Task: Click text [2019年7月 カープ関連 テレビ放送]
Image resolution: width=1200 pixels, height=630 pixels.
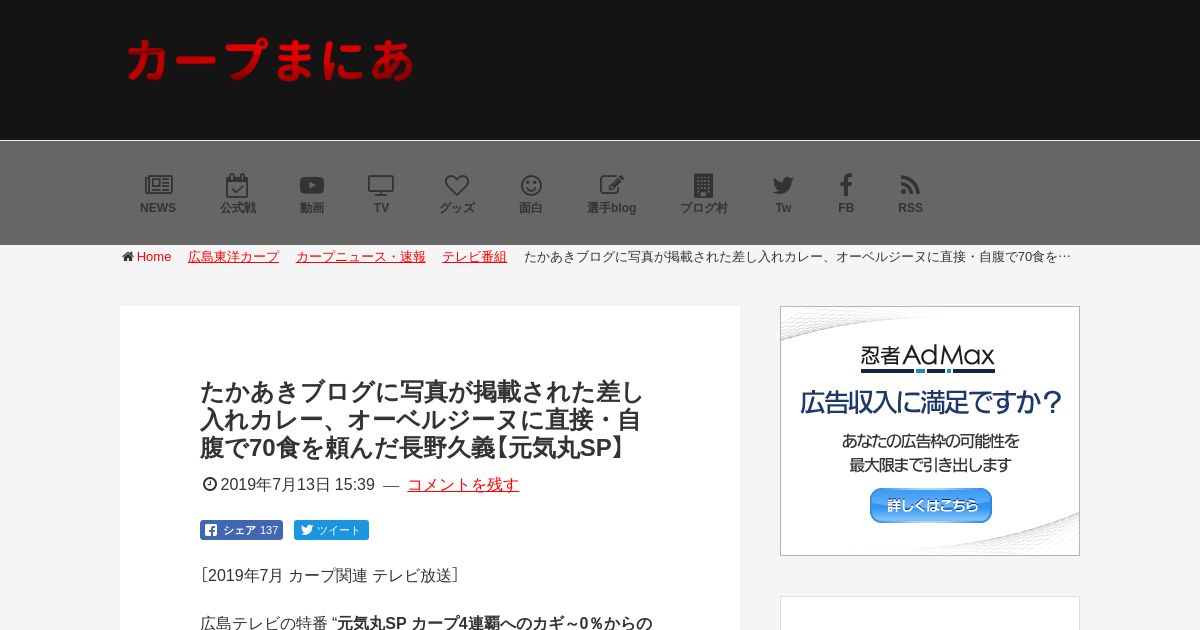Action: pyautogui.click(x=329, y=576)
